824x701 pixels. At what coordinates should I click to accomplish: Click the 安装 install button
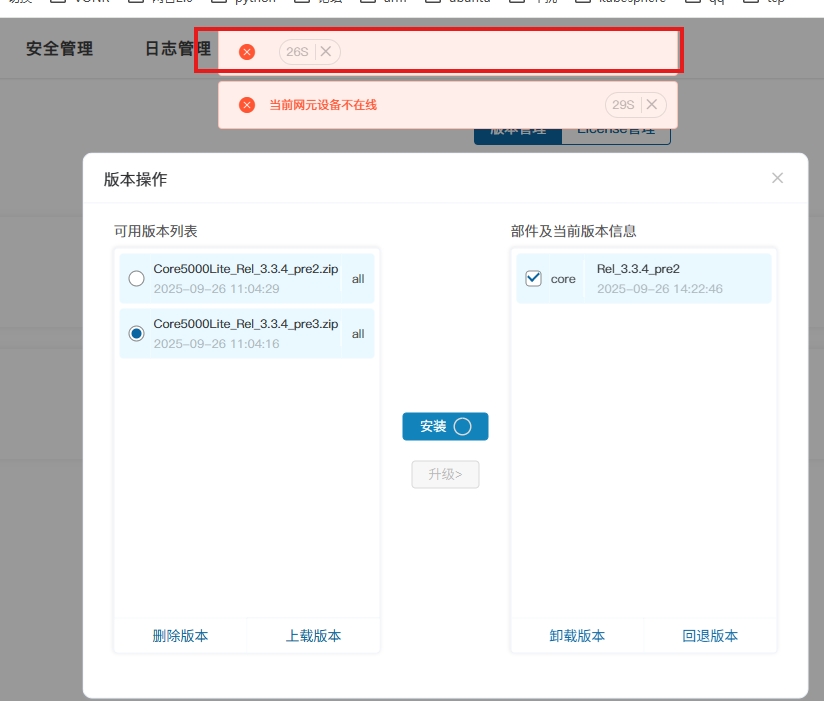(445, 426)
